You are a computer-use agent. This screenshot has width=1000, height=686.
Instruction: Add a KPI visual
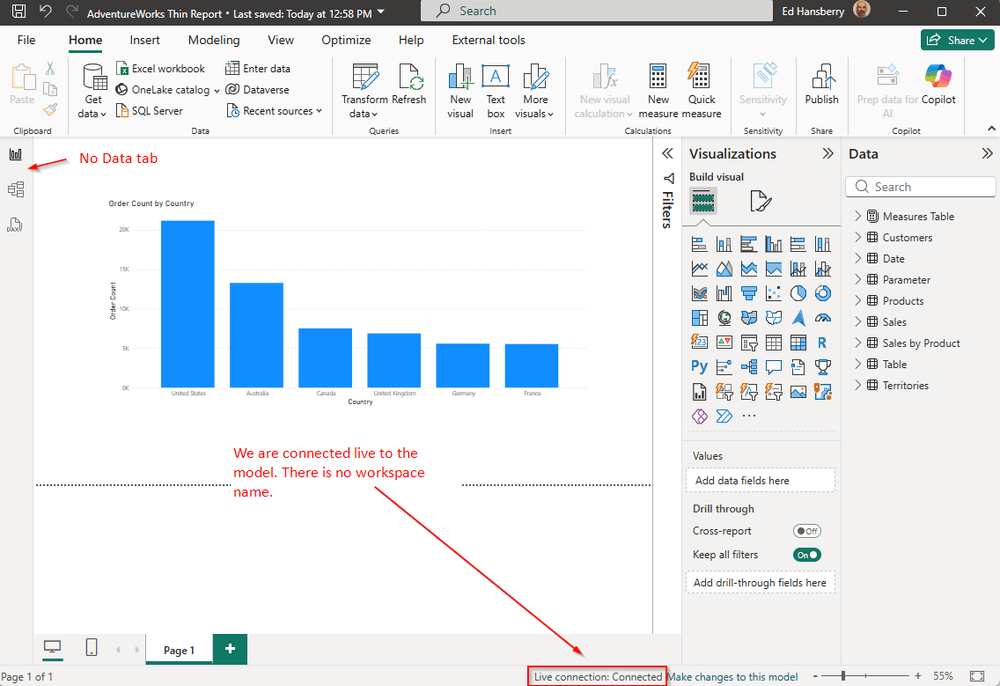724,342
